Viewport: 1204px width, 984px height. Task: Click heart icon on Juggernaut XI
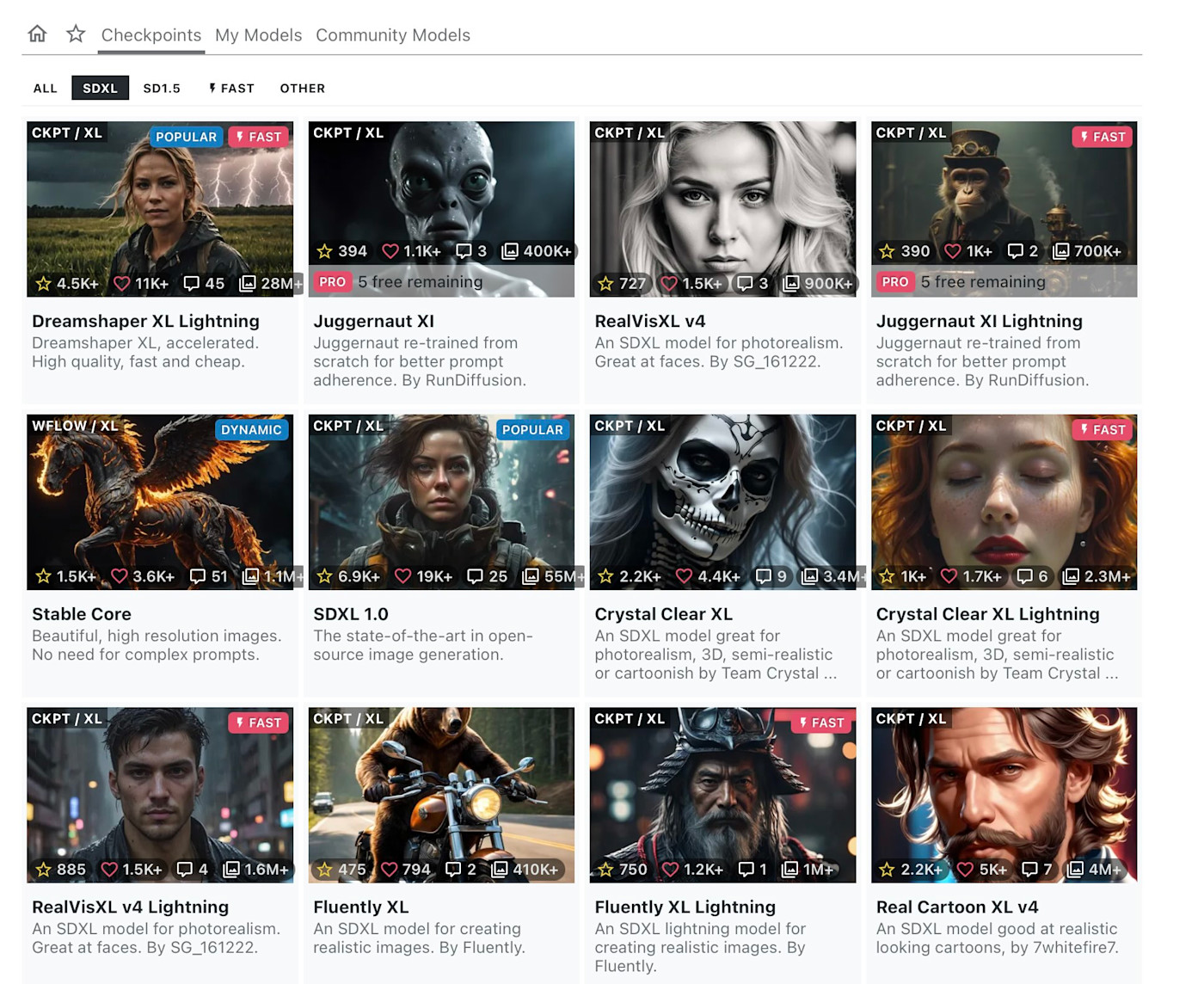click(390, 251)
